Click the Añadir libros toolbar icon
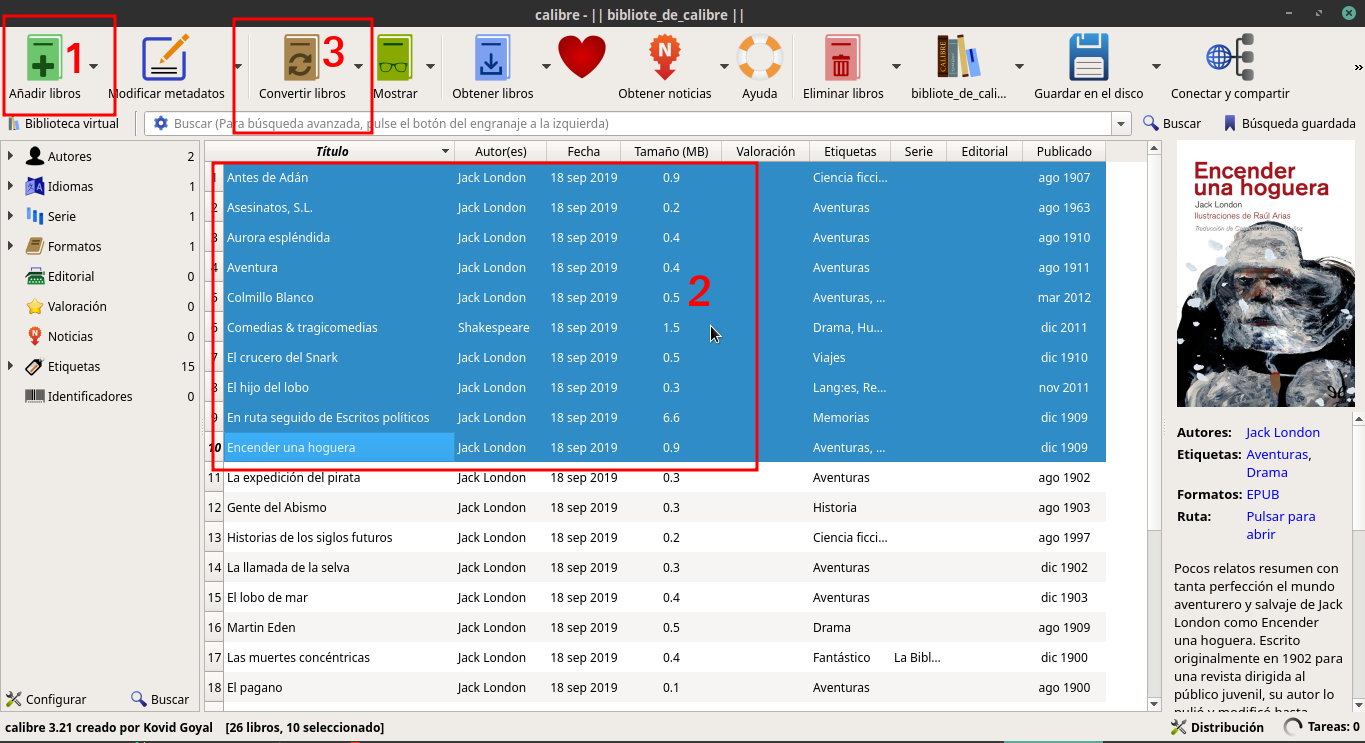This screenshot has width=1365, height=743. [43, 58]
